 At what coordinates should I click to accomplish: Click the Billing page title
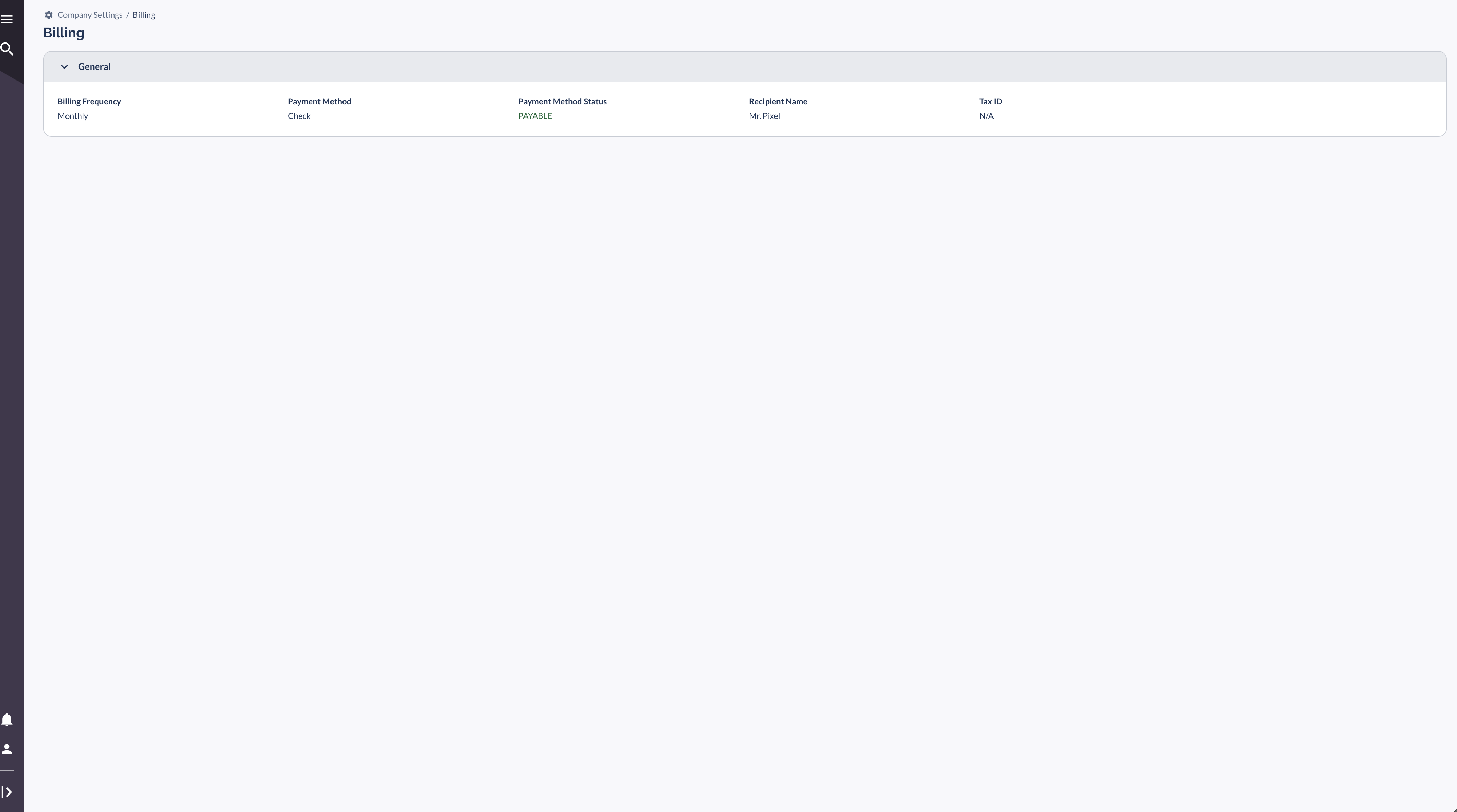tap(63, 32)
